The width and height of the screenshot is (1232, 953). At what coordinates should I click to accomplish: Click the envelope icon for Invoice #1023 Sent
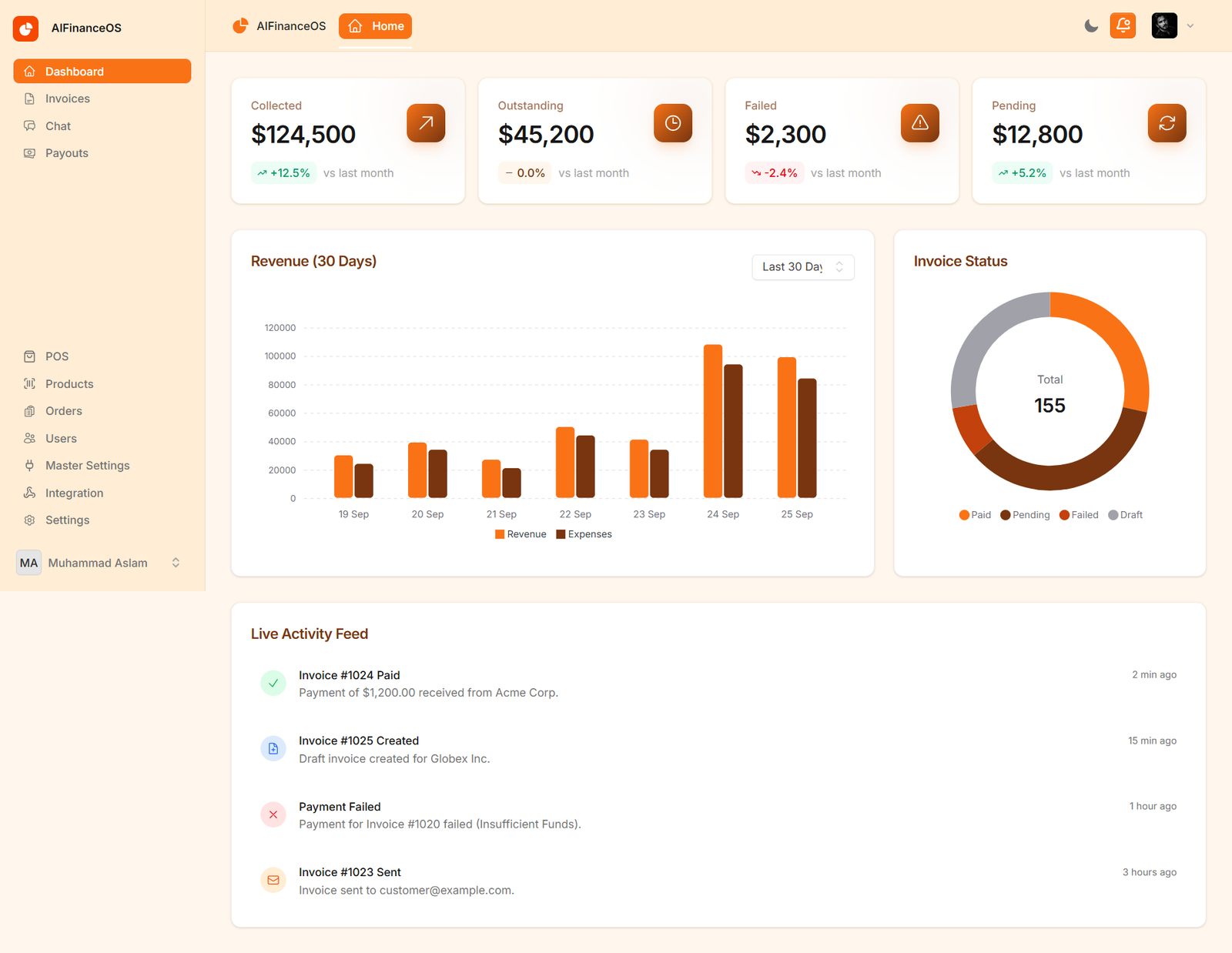pos(273,880)
